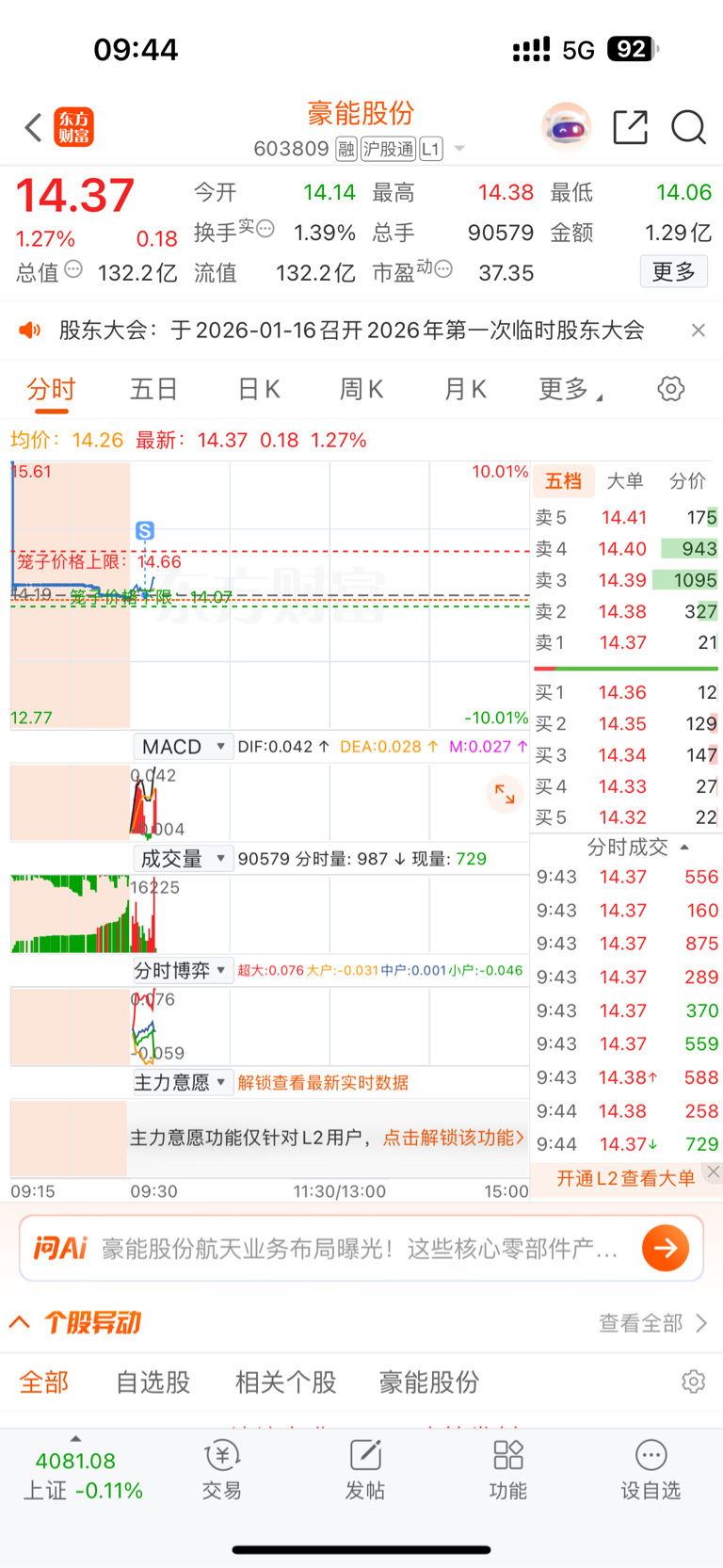Select the 分时 chart tab

[51, 389]
